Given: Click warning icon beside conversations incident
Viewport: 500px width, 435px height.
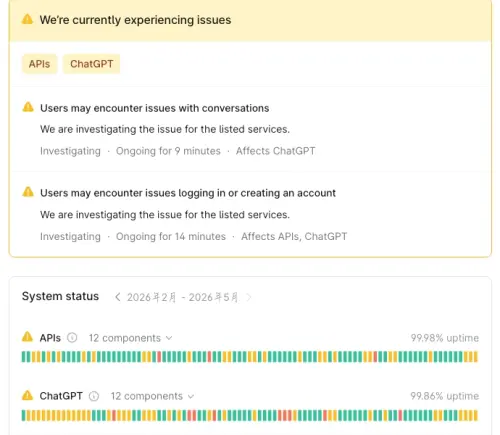Looking at the screenshot, I should pyautogui.click(x=28, y=107).
